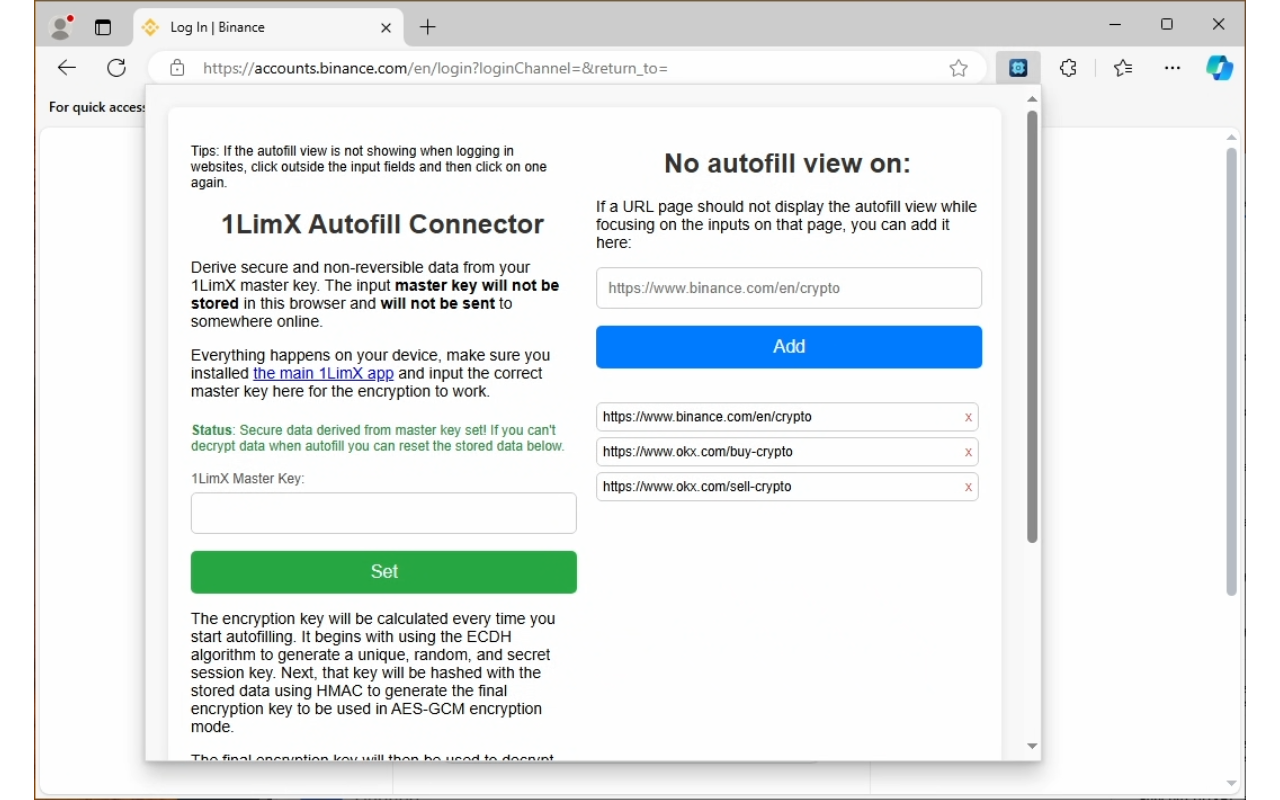Open the Extensions puzzle icon
Viewport: 1280px width, 800px height.
1068,68
